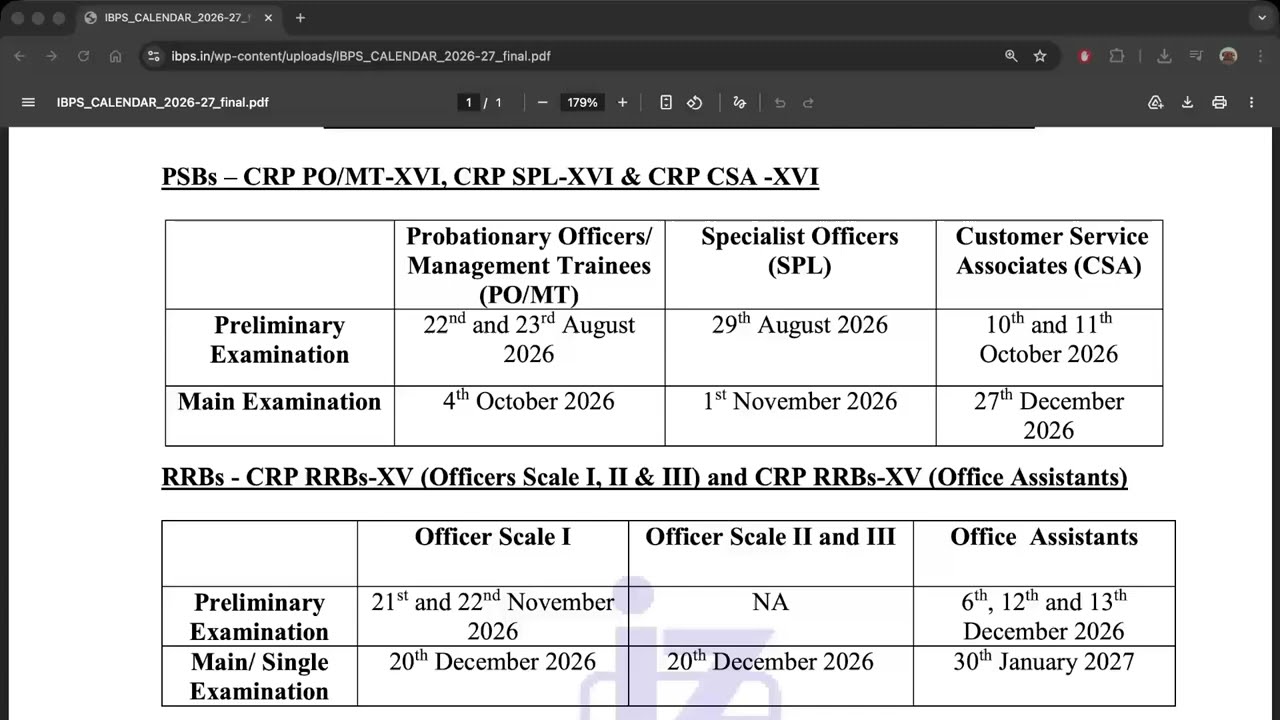This screenshot has width=1280, height=720.
Task: Rotate the PDF counterclockwise
Action: tap(694, 102)
